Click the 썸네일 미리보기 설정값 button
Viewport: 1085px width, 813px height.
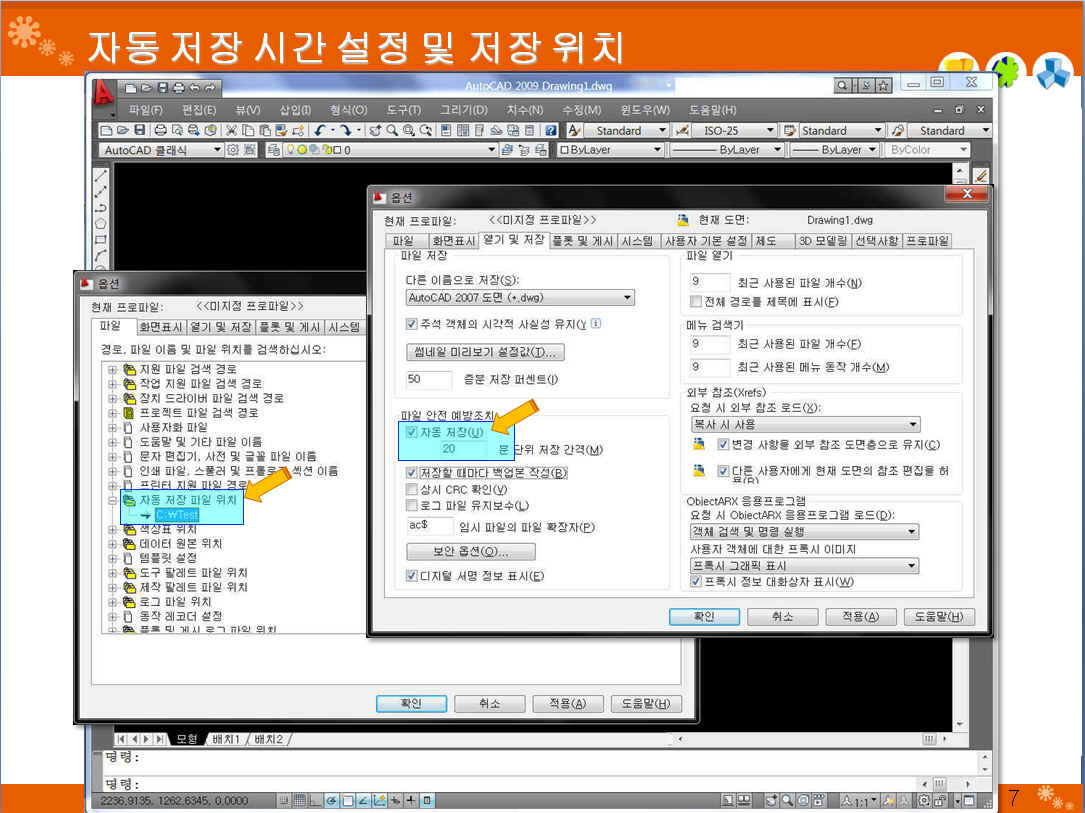[x=485, y=352]
